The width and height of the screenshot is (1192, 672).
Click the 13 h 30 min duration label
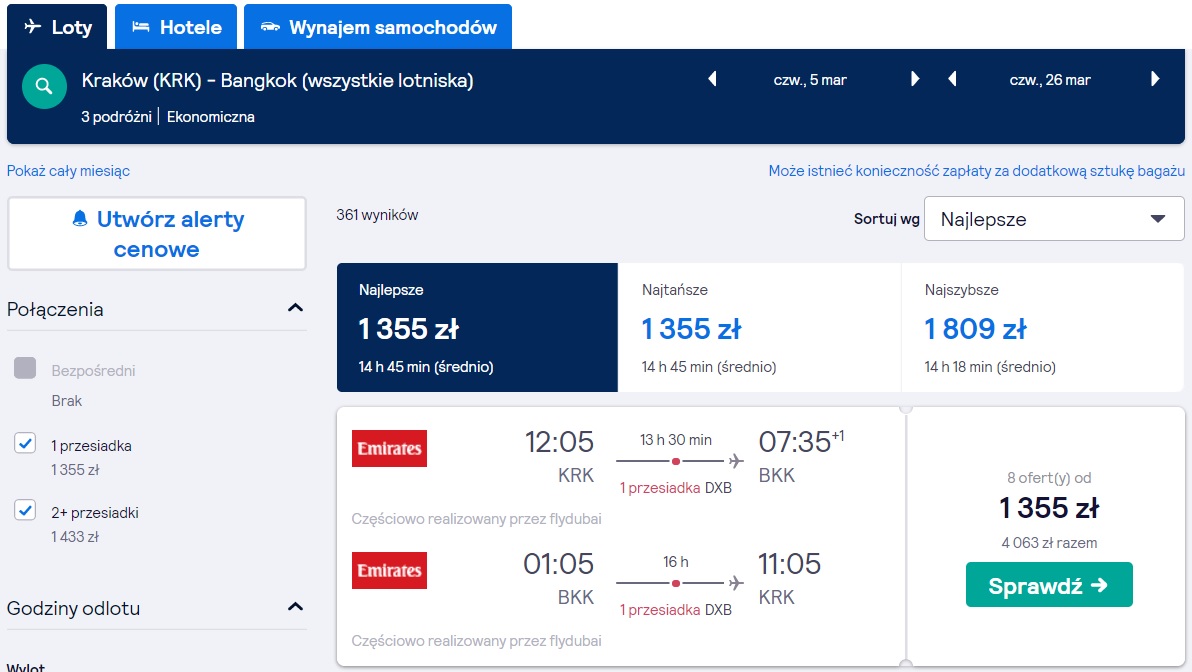click(x=676, y=440)
